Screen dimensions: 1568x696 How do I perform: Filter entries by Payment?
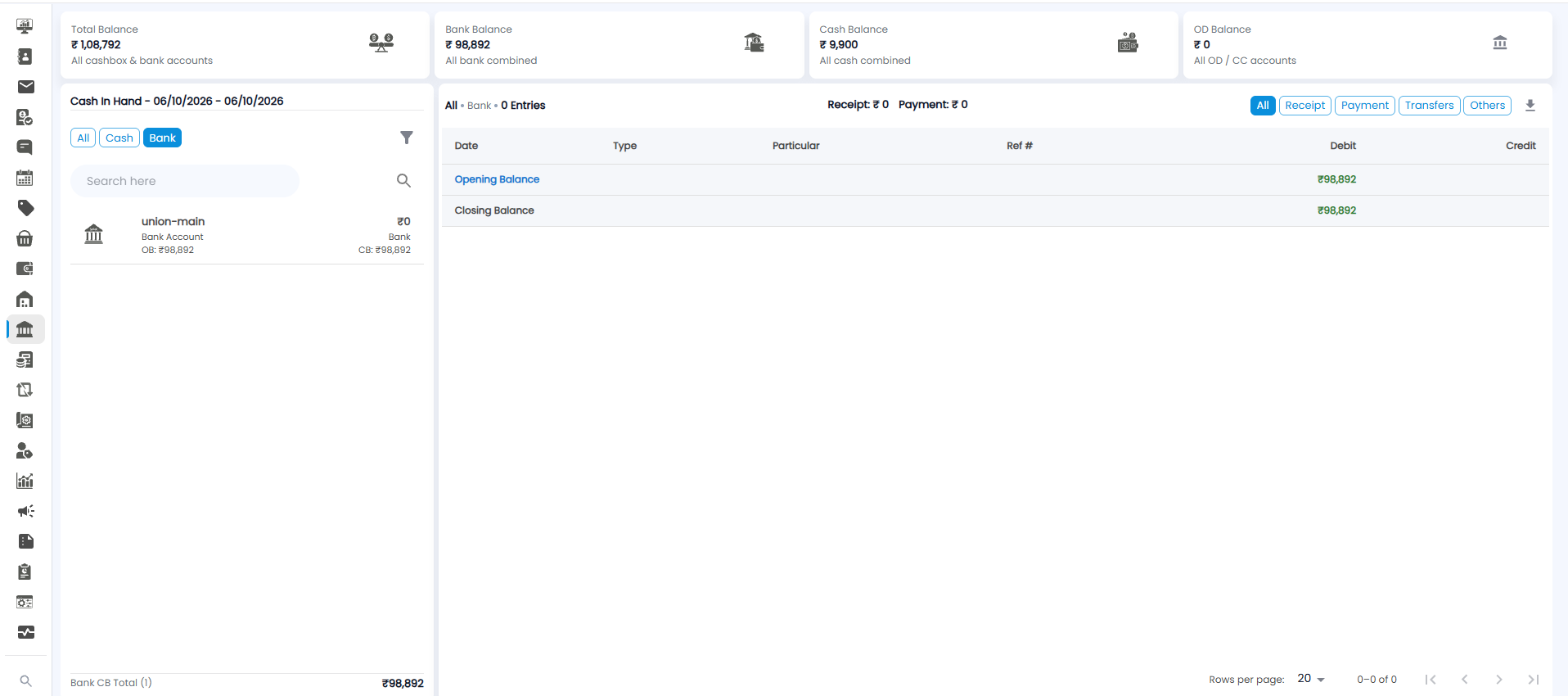click(x=1365, y=106)
